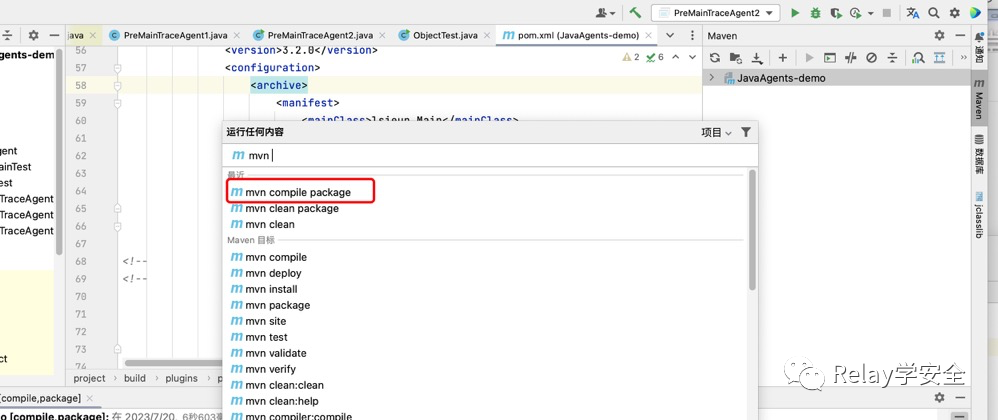The height and width of the screenshot is (420, 998).
Task: Start debugging with the green bug icon
Action: [x=815, y=13]
